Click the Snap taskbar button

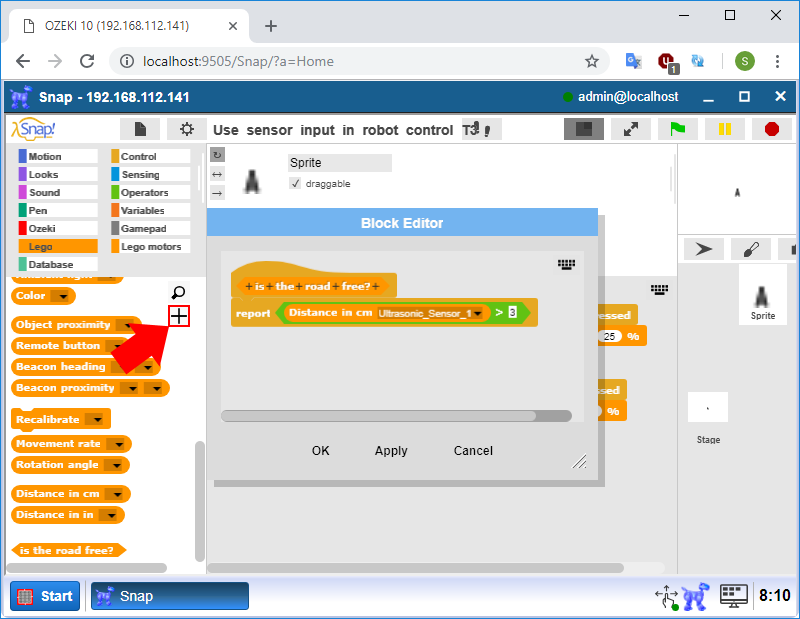(x=170, y=596)
